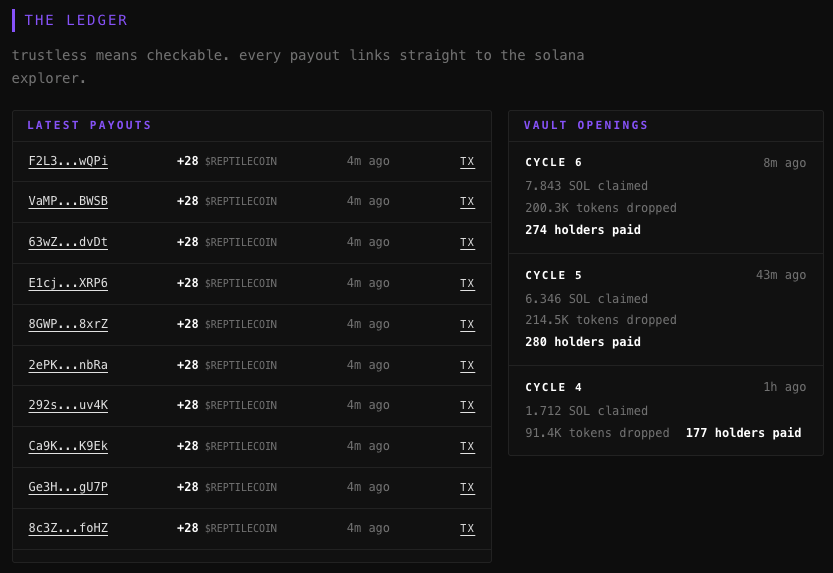View TX link for 8c3Z...foHZ payout
This screenshot has width=833, height=573.
(x=467, y=528)
